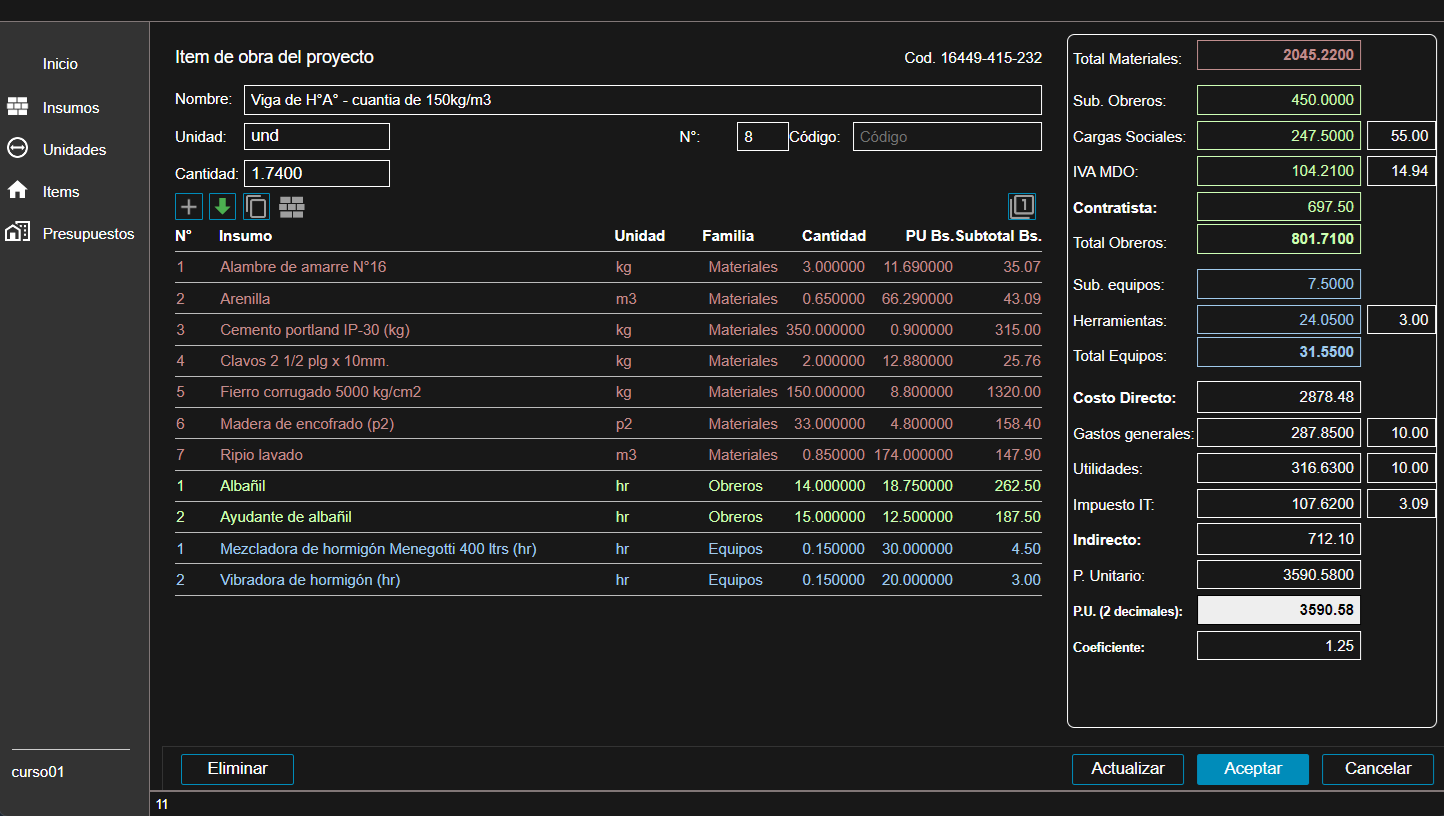This screenshot has height=816, width=1444.
Task: Click the Cantidad field showing 1.7400
Action: (x=316, y=174)
